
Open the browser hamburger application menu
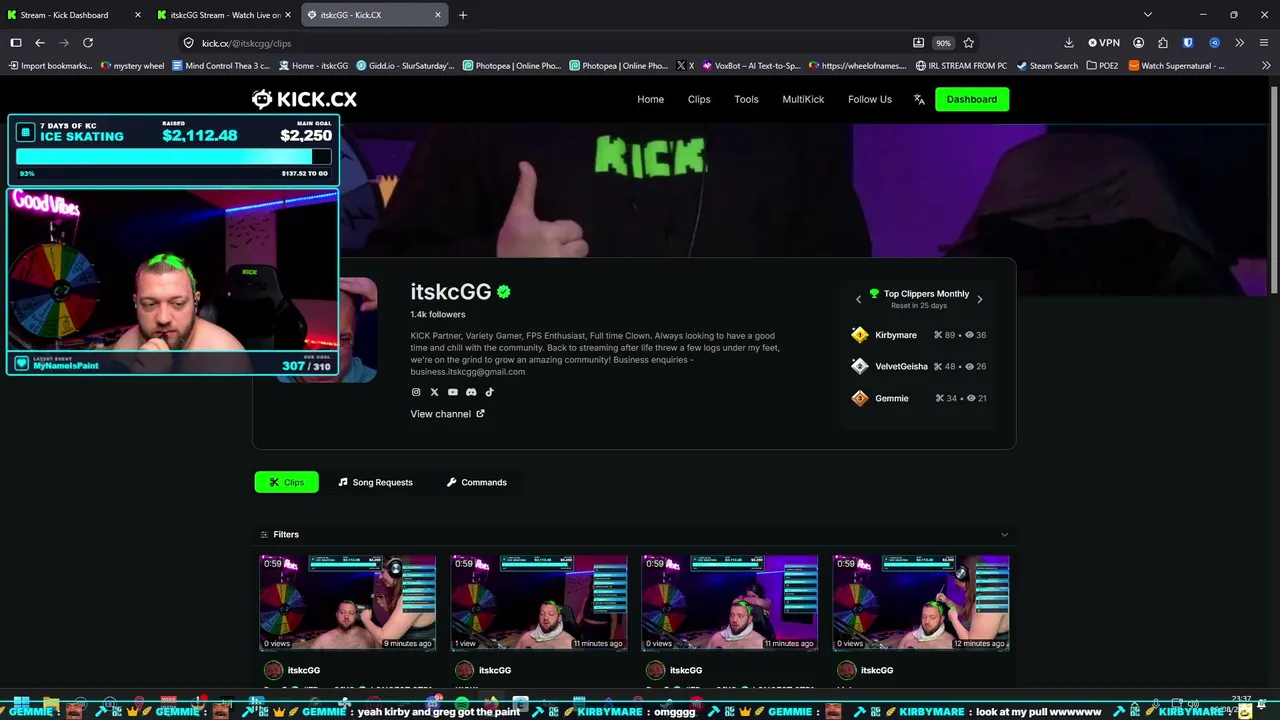1264,43
